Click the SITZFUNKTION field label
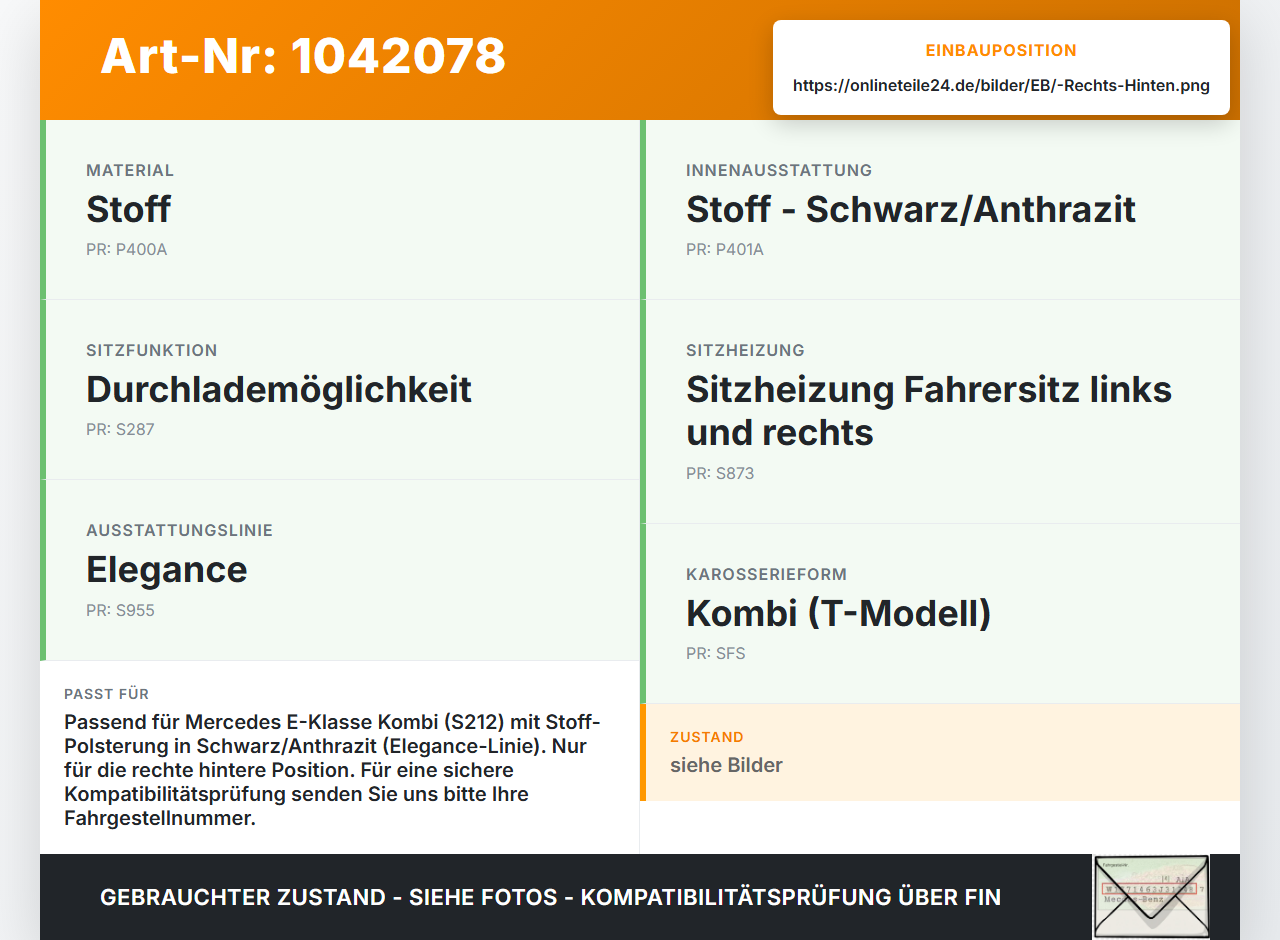Viewport: 1280px width, 940px height. pyautogui.click(x=152, y=350)
